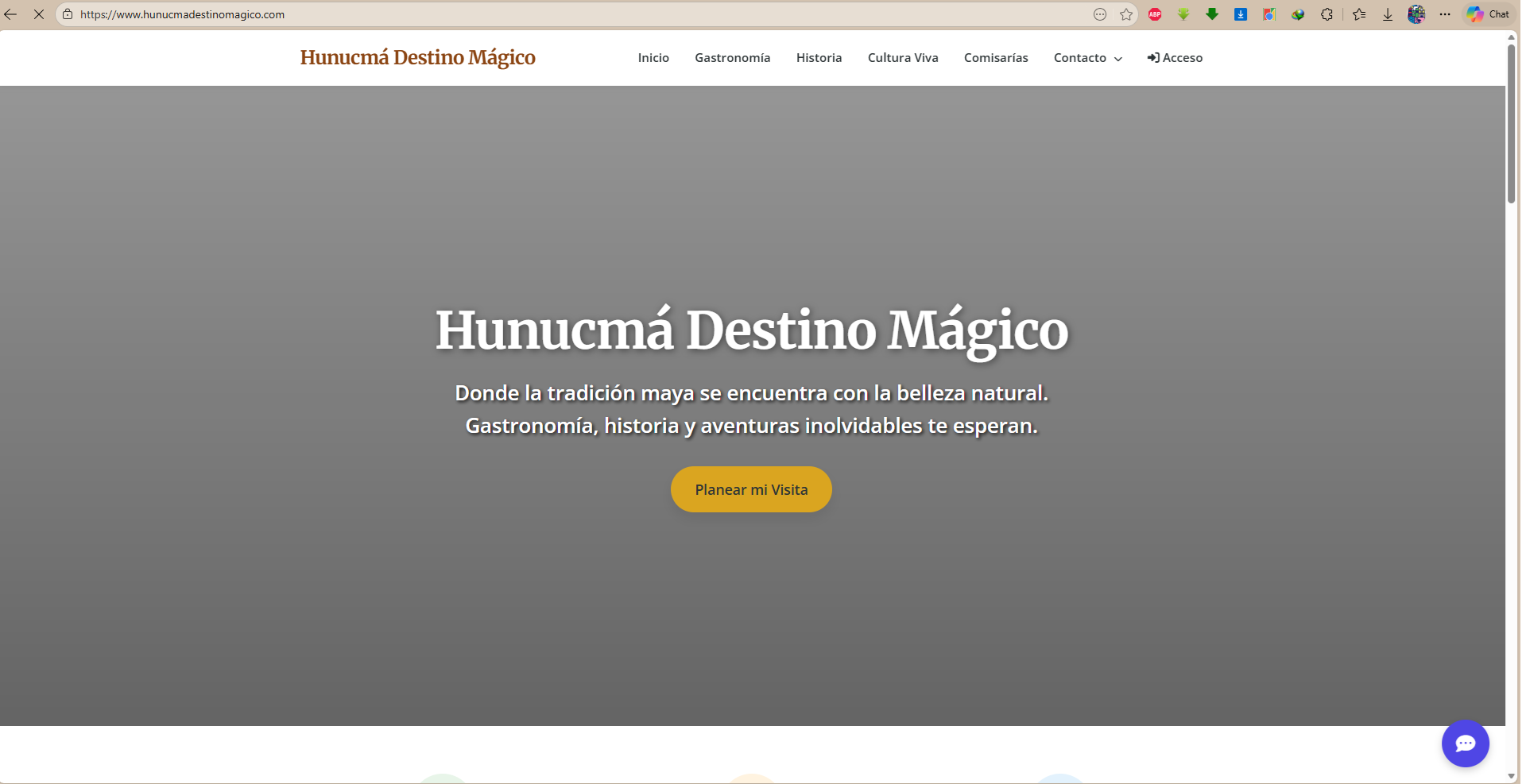Open the dark-green down-arrow extension
Screen dimensions: 1526x784
(x=1212, y=14)
